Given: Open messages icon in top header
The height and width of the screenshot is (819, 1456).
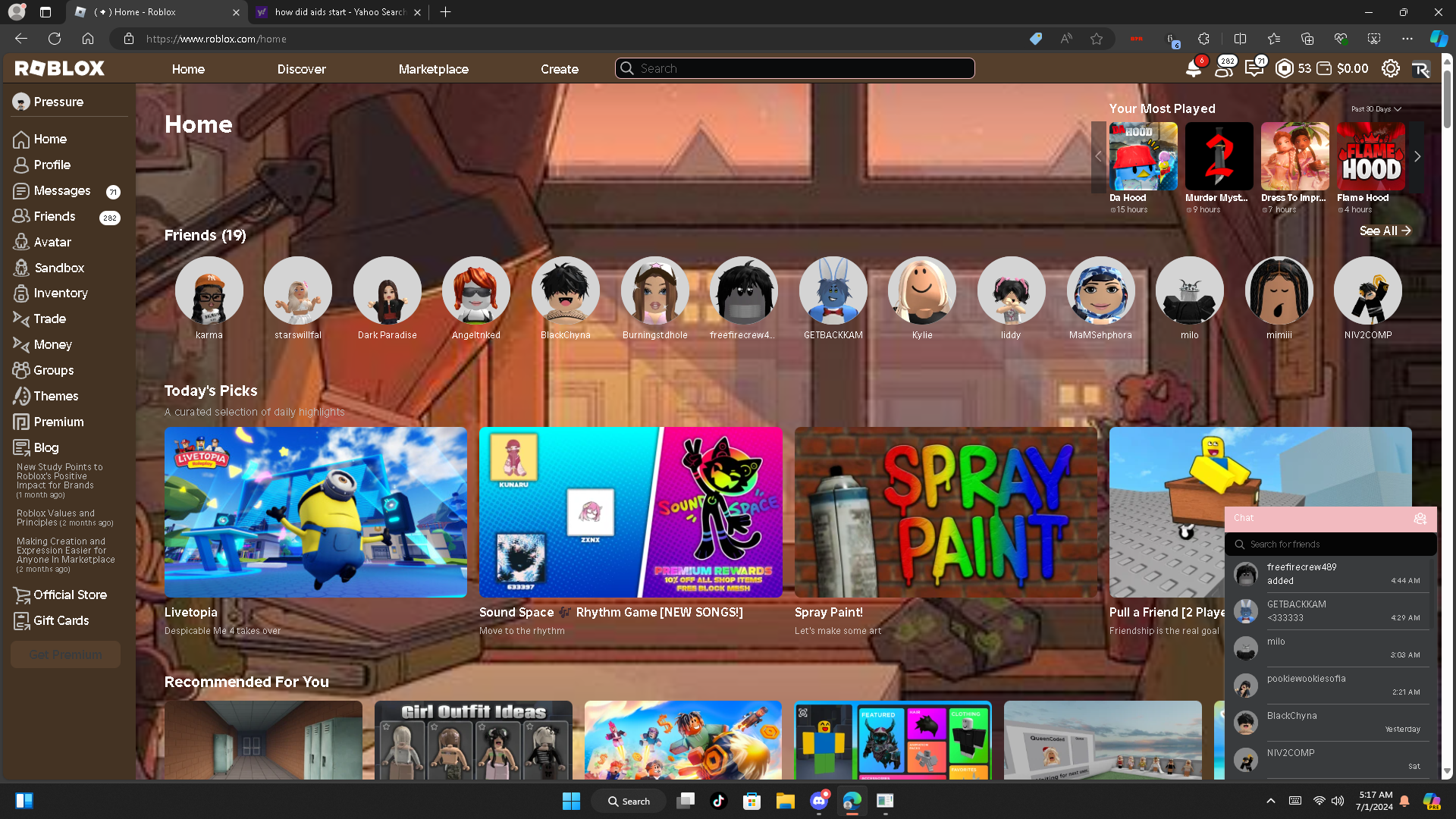Looking at the screenshot, I should [x=1254, y=68].
